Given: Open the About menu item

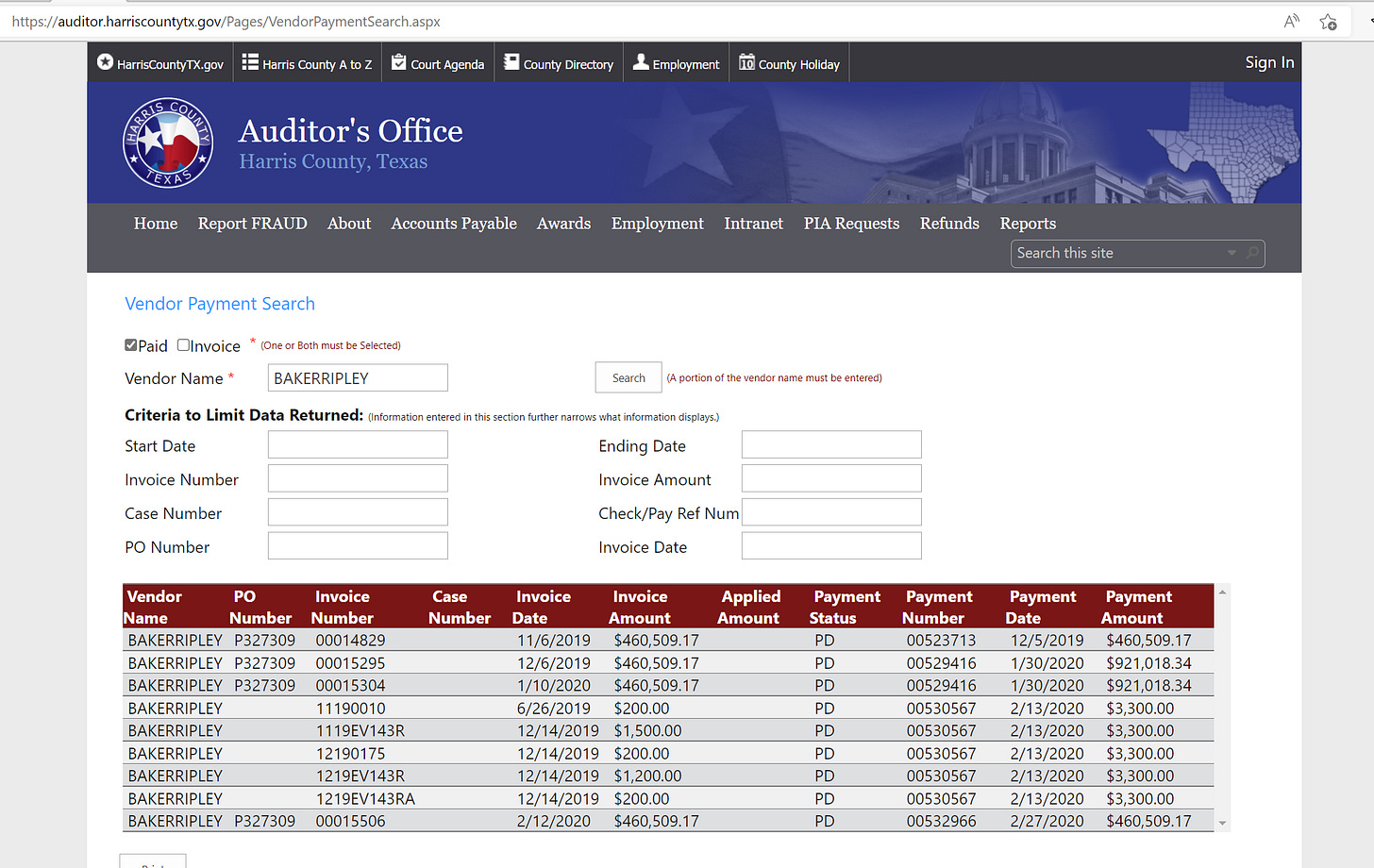Looking at the screenshot, I should [349, 224].
